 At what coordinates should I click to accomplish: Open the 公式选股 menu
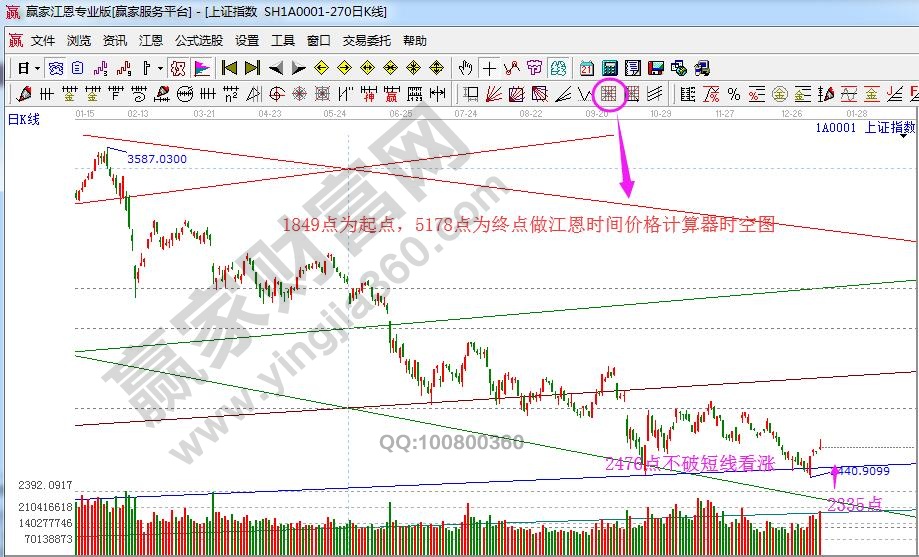click(x=198, y=41)
